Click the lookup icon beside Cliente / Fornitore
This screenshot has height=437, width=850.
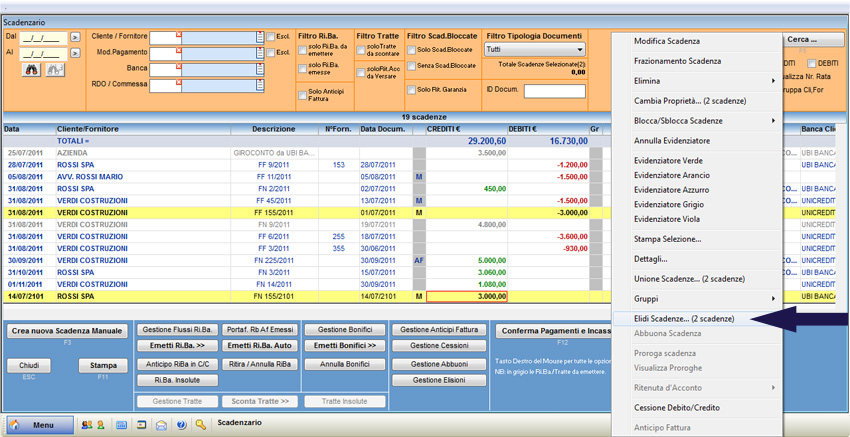tap(258, 37)
